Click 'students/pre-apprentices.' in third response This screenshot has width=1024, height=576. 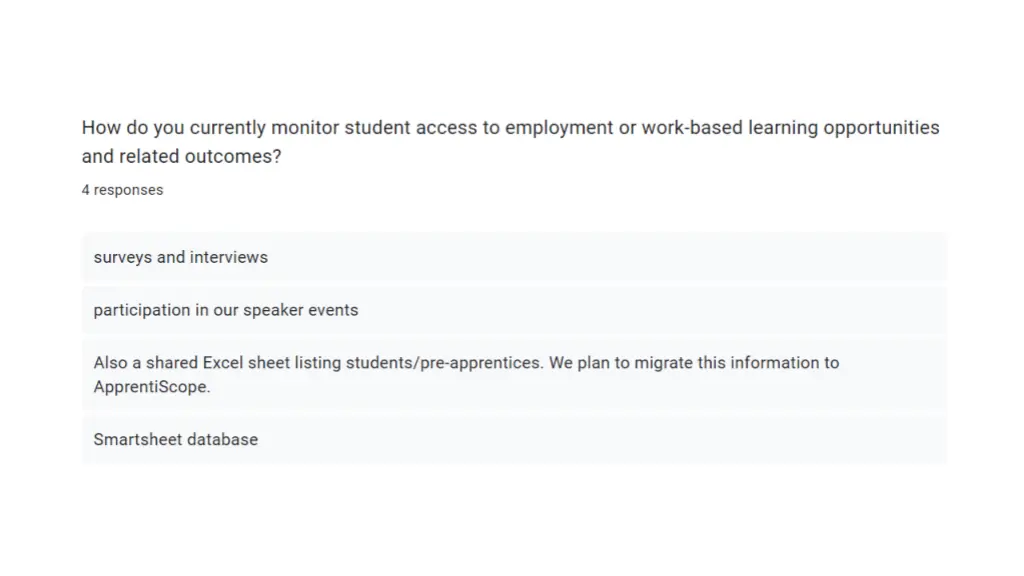(x=445, y=363)
